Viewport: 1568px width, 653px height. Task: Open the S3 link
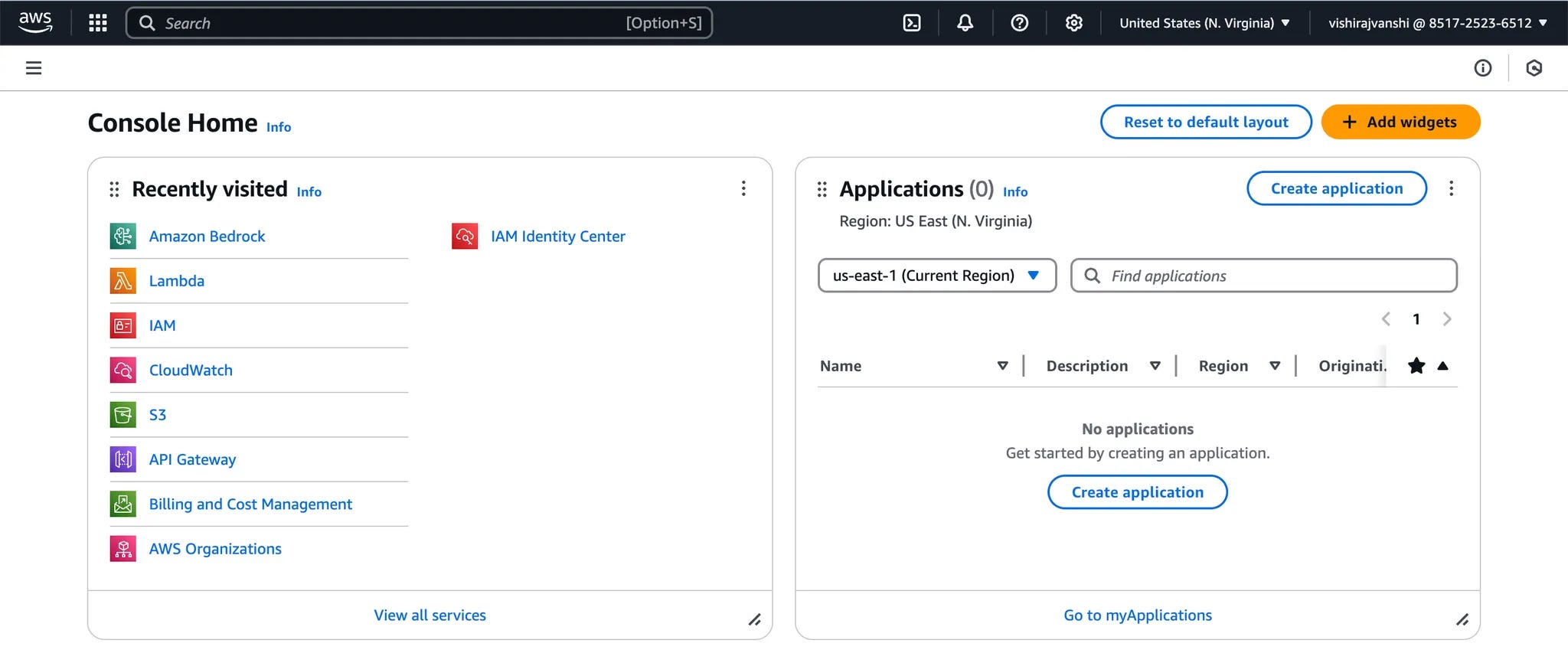pos(158,415)
